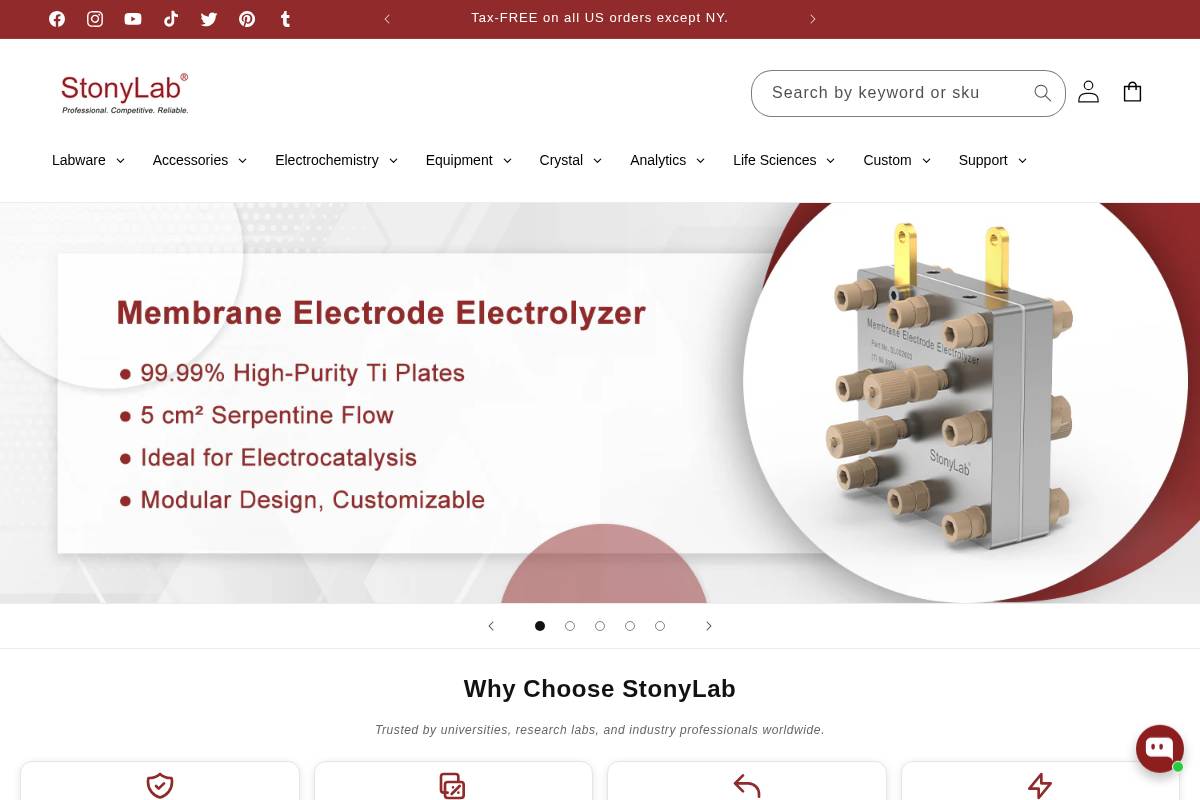Image resolution: width=1200 pixels, height=800 pixels.
Task: Show next announcement in top bar
Action: pyautogui.click(x=813, y=19)
